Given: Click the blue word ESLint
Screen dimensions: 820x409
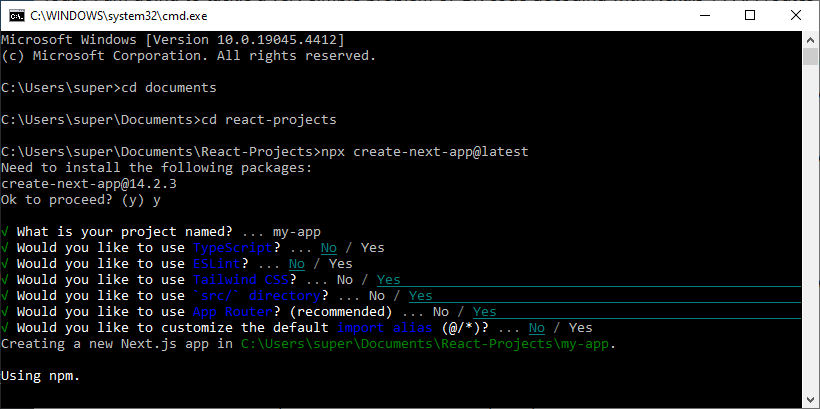Looking at the screenshot, I should coord(217,264).
